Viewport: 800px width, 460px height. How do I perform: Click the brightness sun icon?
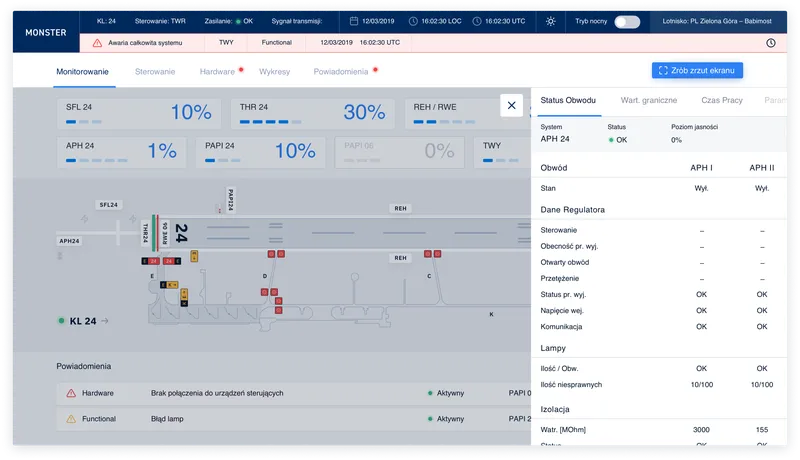point(551,21)
